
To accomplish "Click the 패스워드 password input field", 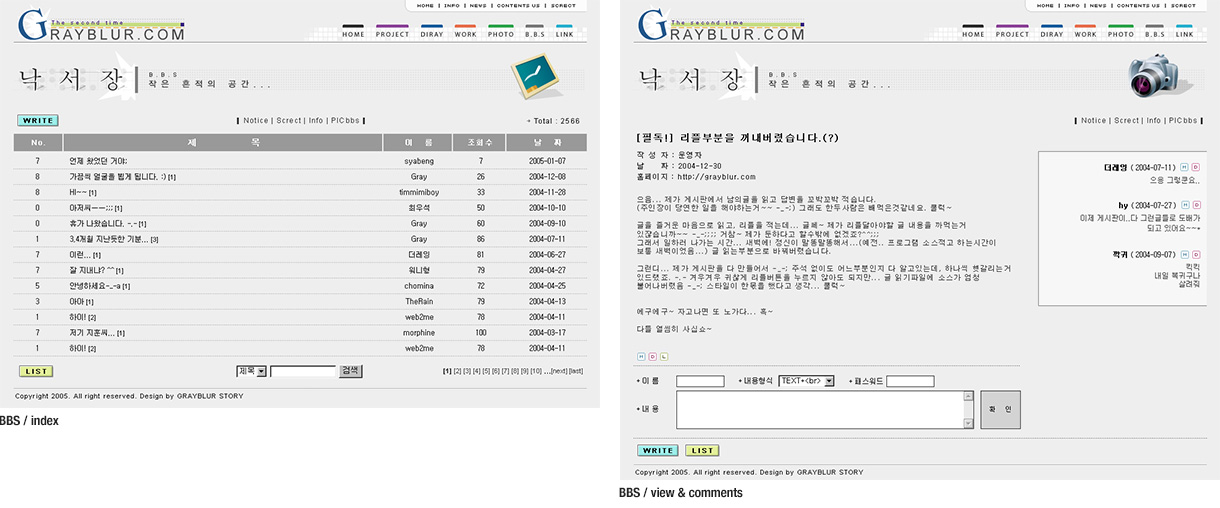I will 909,381.
